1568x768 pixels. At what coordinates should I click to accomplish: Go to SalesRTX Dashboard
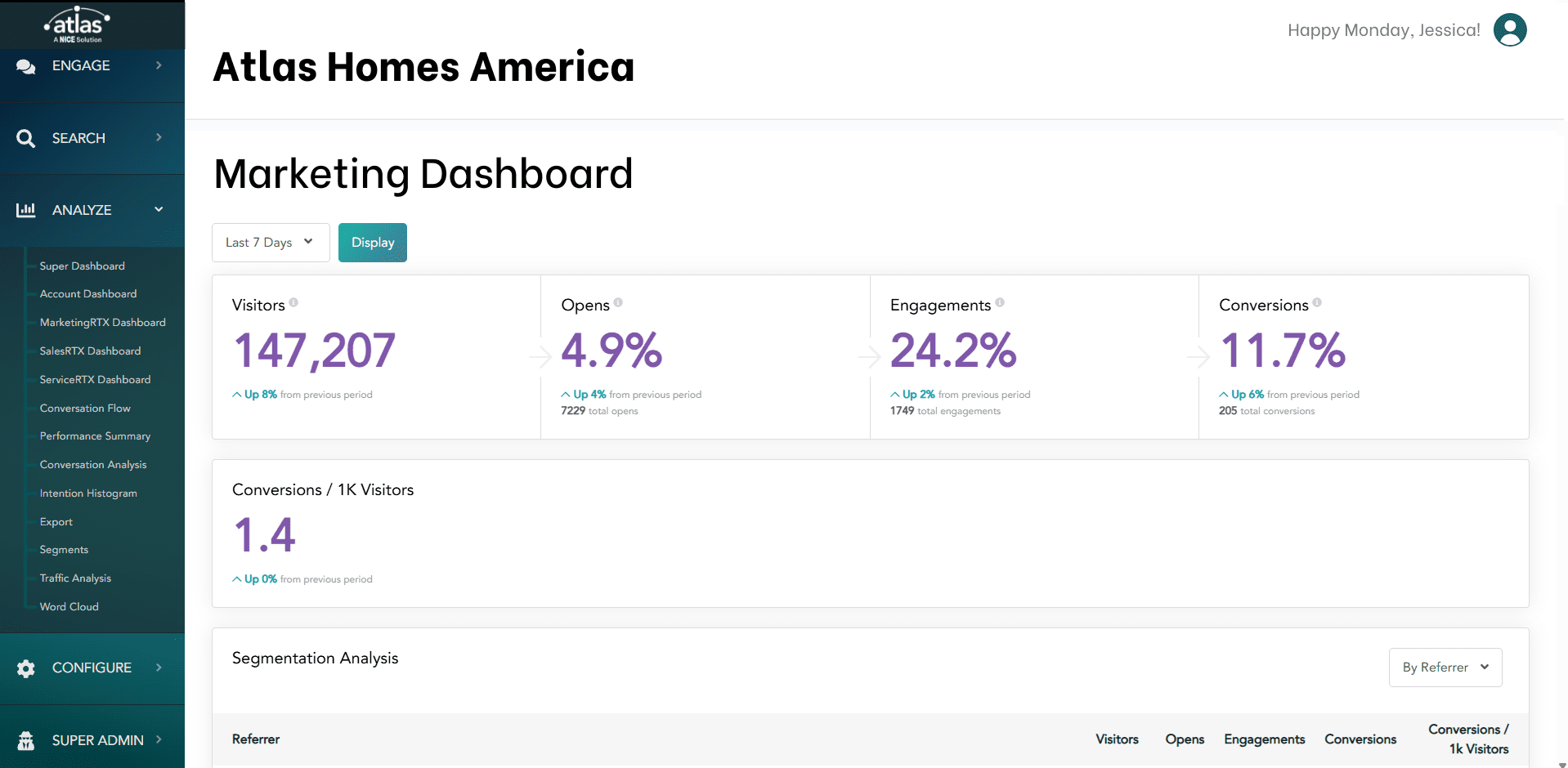tap(91, 351)
